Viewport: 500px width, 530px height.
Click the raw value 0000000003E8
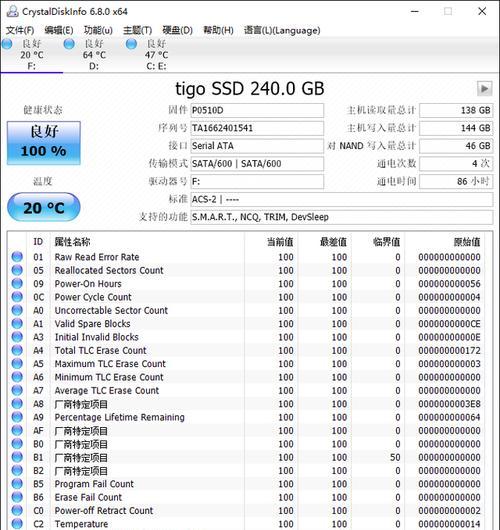coord(449,404)
